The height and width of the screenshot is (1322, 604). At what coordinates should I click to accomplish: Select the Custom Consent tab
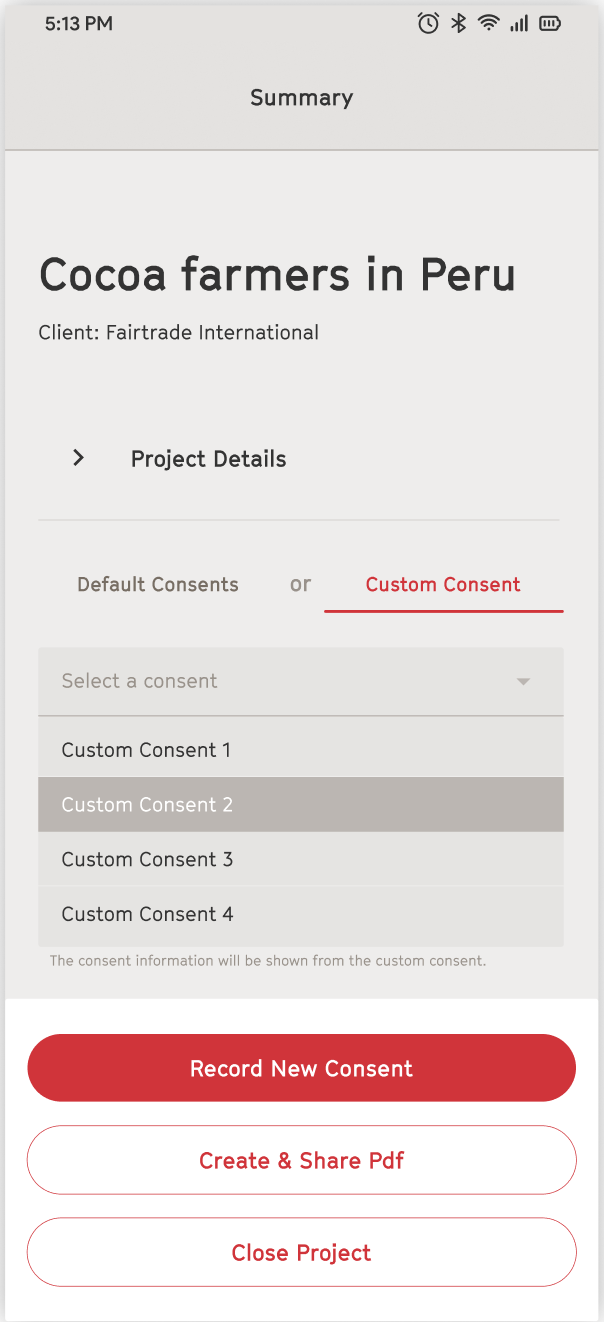(443, 585)
